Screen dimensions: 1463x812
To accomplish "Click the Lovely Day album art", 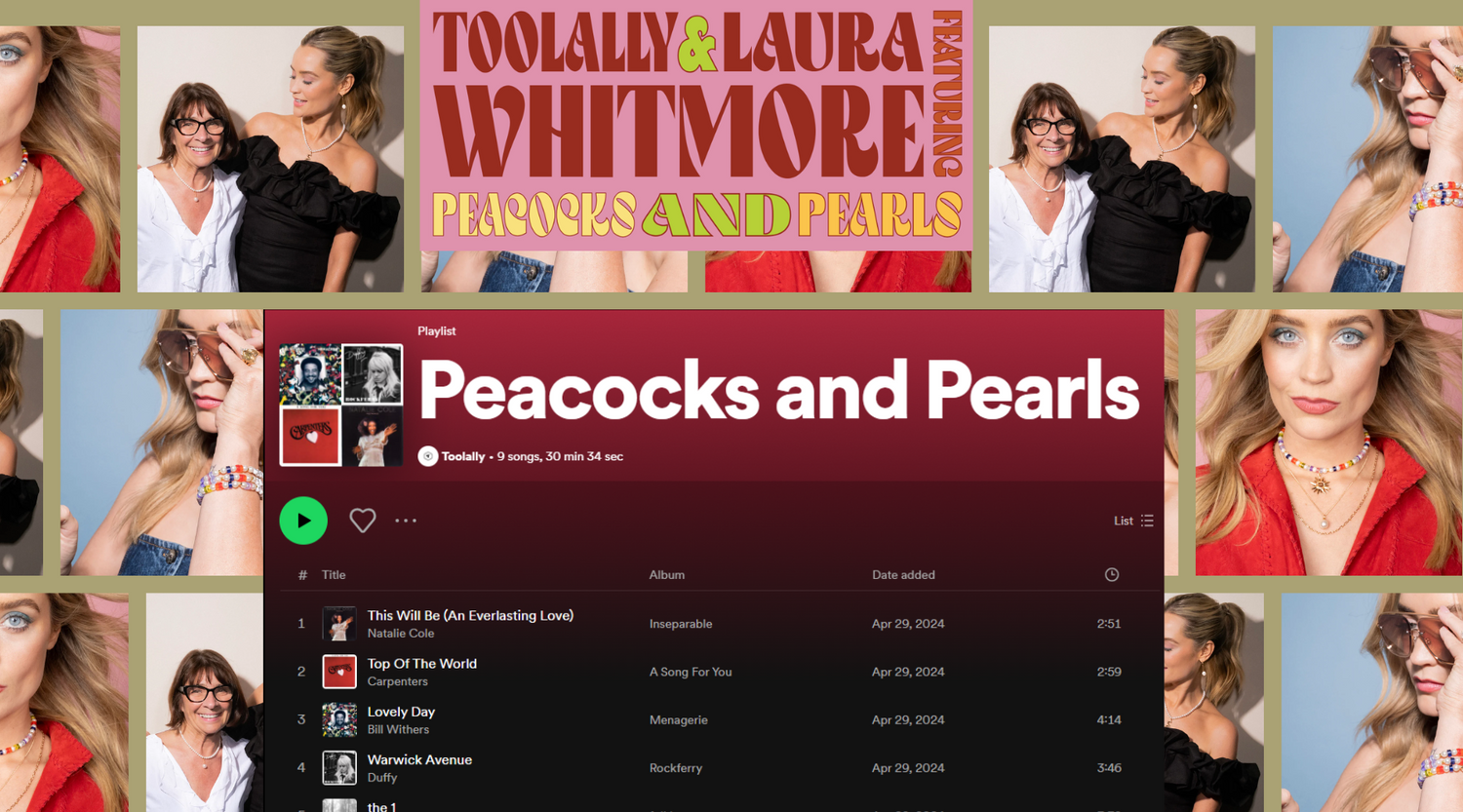I will tap(339, 719).
